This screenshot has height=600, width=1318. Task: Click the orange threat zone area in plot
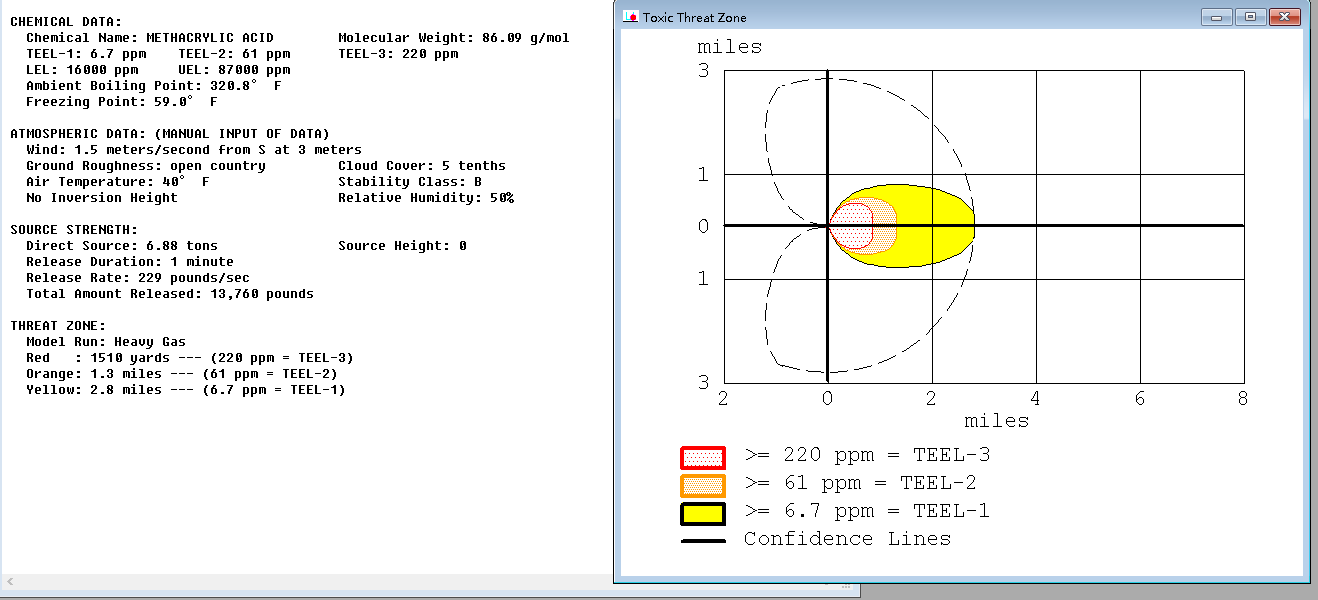click(x=885, y=226)
